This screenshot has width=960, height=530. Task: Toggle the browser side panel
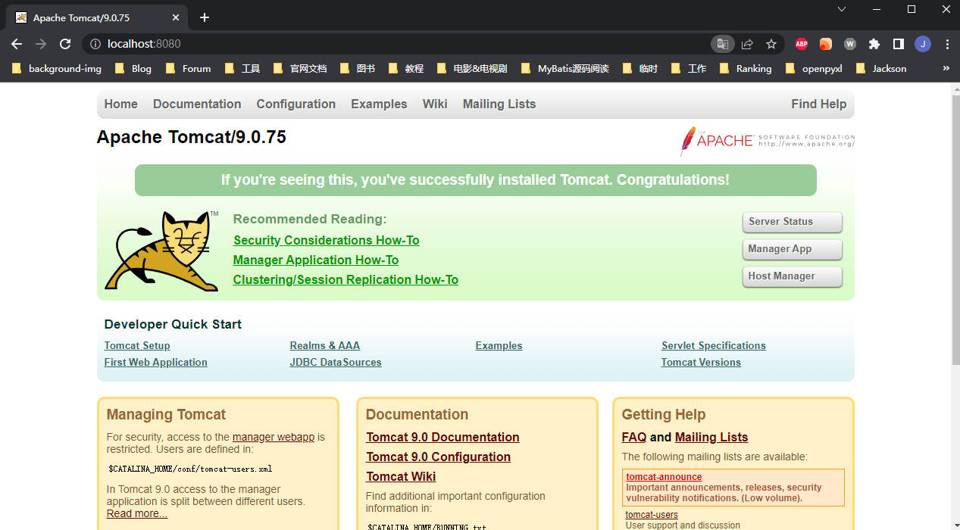pos(898,44)
